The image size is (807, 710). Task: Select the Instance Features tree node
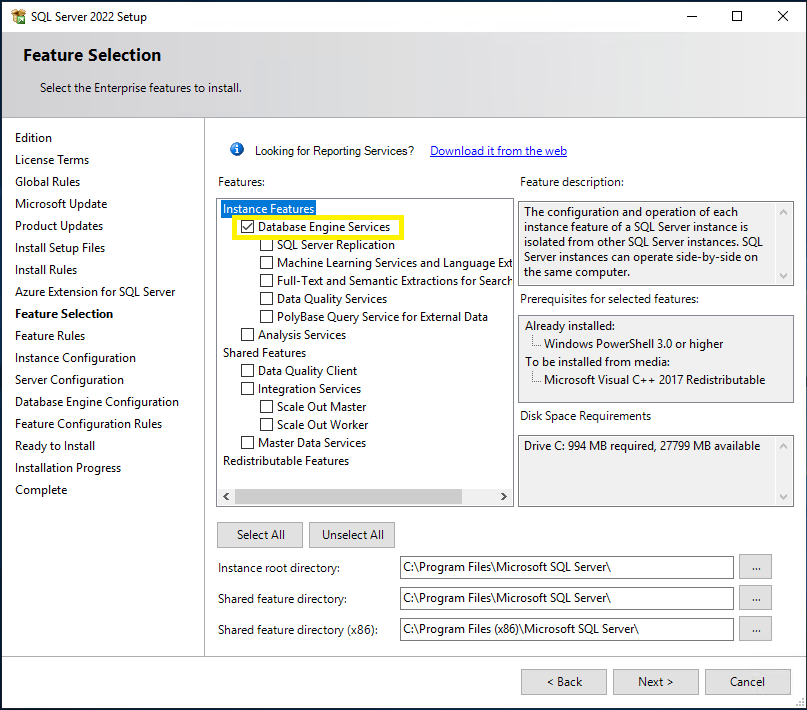(x=268, y=209)
